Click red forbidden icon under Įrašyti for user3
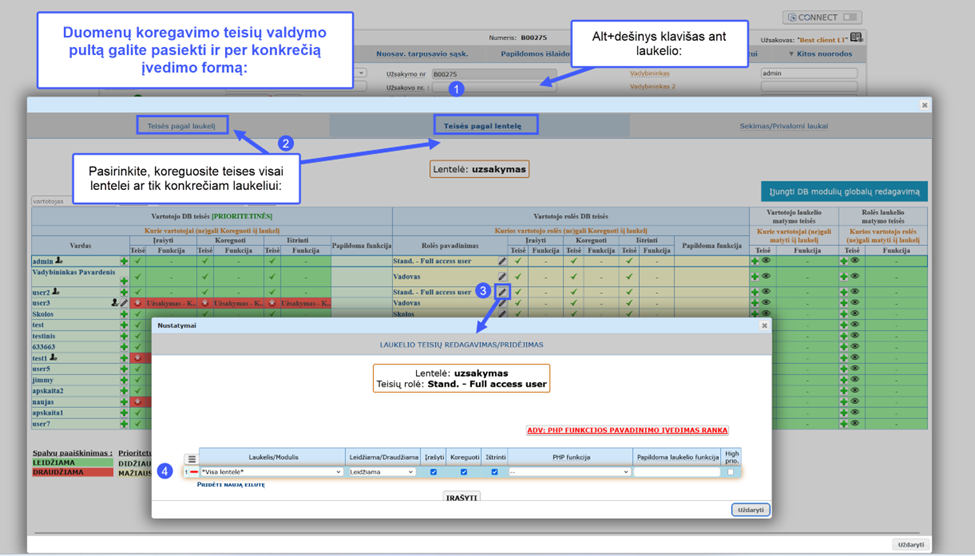Image resolution: width=975 pixels, height=556 pixels. coord(138,303)
